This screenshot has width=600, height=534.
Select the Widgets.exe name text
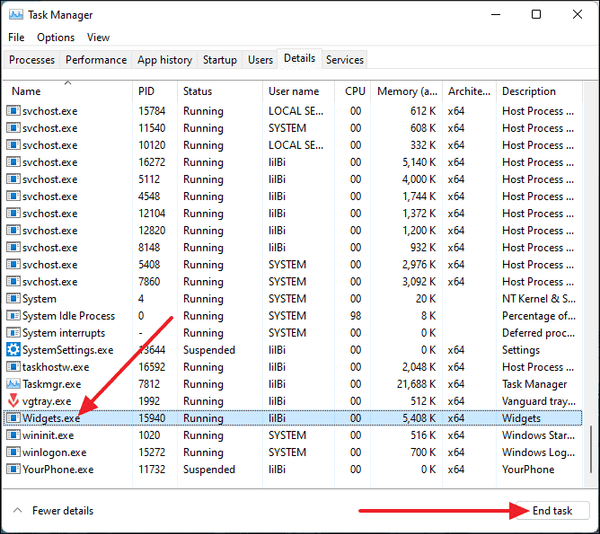click(51, 418)
